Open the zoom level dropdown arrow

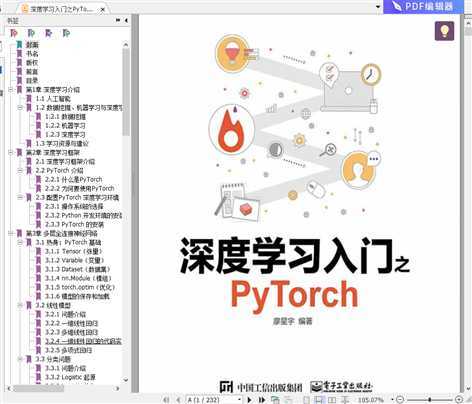pyautogui.click(x=392, y=399)
